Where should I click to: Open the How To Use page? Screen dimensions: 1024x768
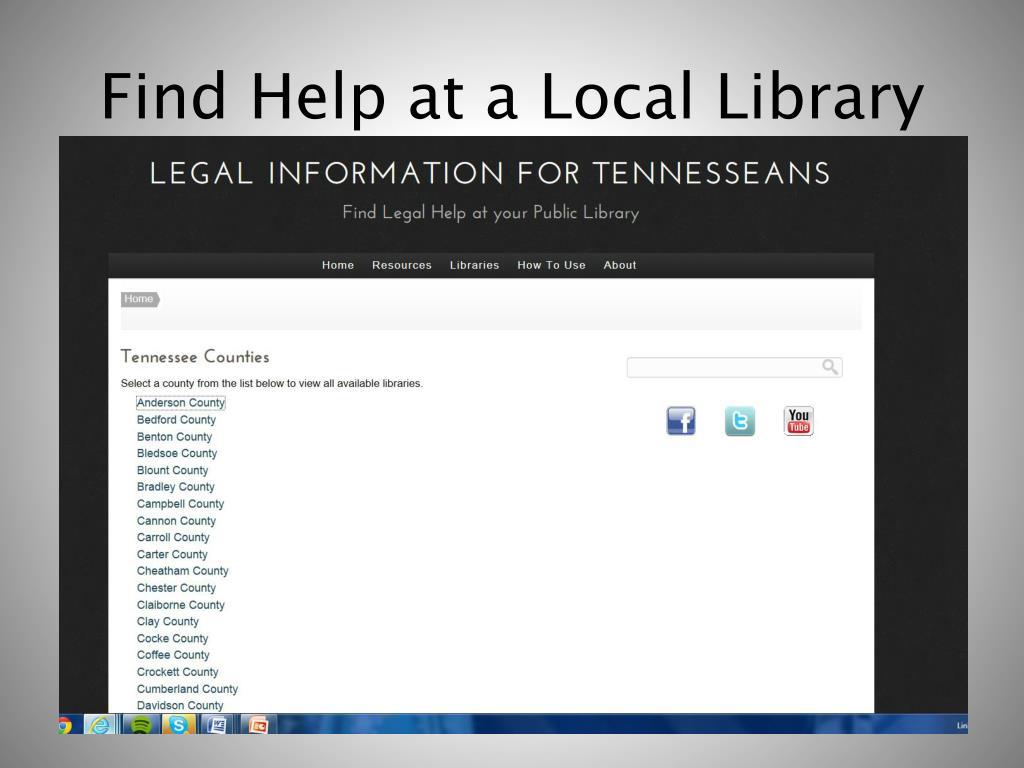coord(551,265)
